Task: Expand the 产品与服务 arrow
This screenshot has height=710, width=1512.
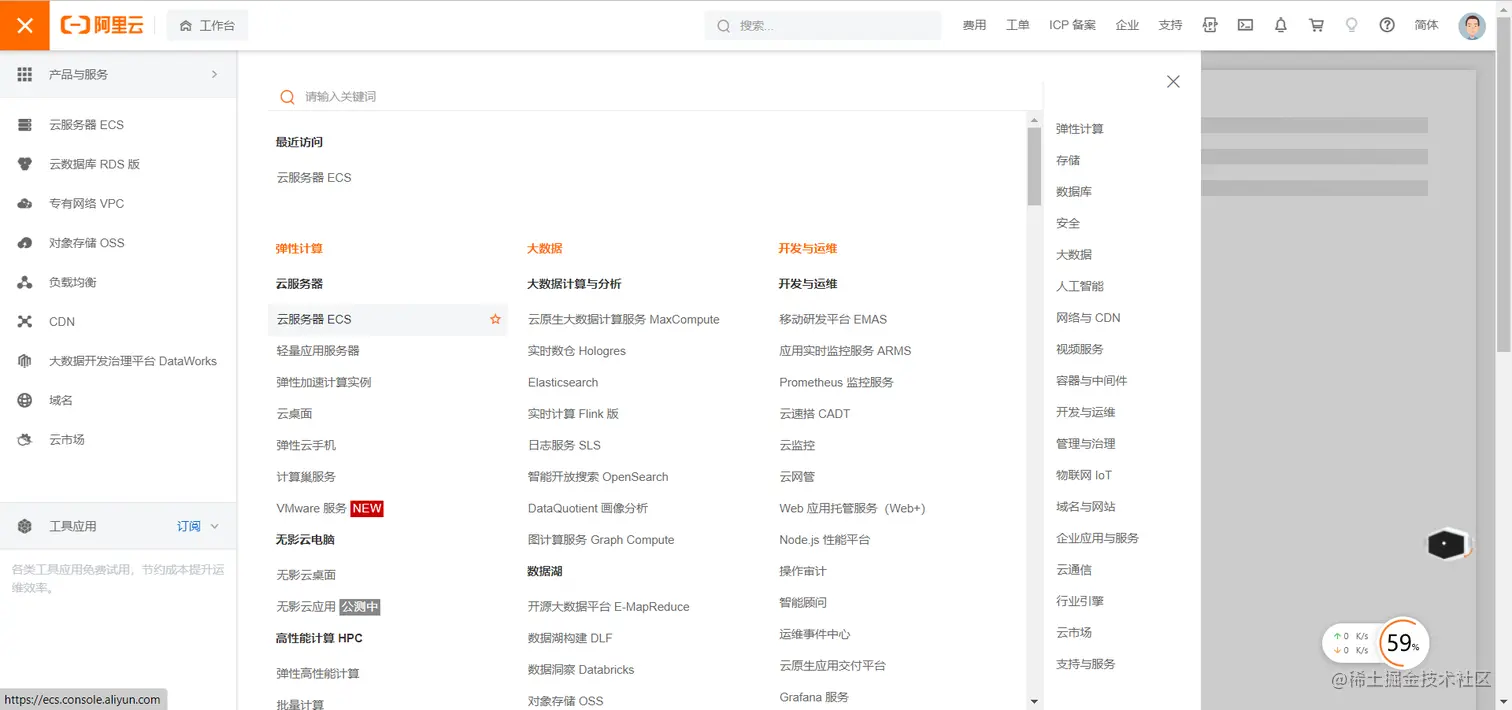Action: [213, 73]
